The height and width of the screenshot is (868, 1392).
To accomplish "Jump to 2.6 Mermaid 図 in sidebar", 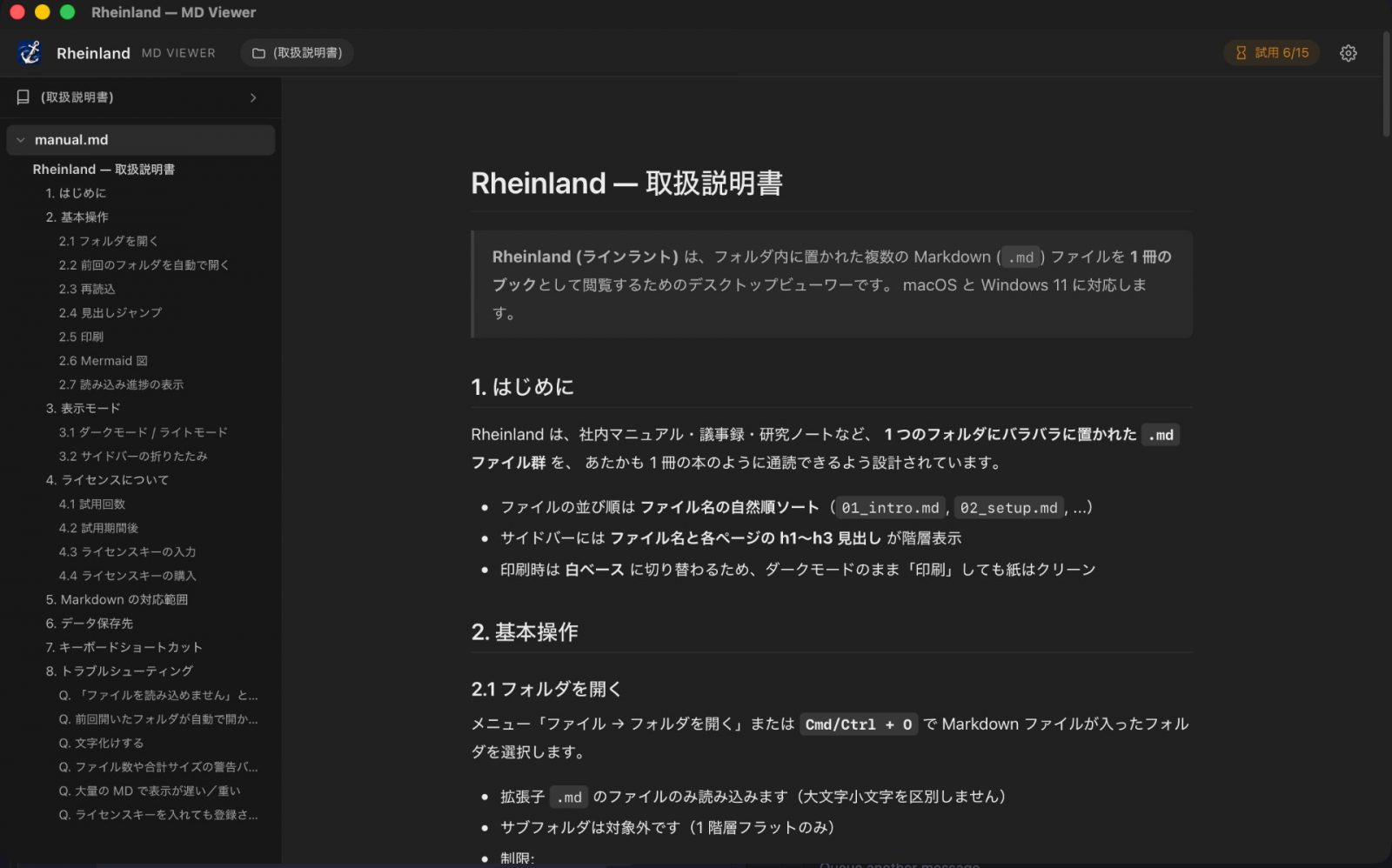I will point(103,361).
